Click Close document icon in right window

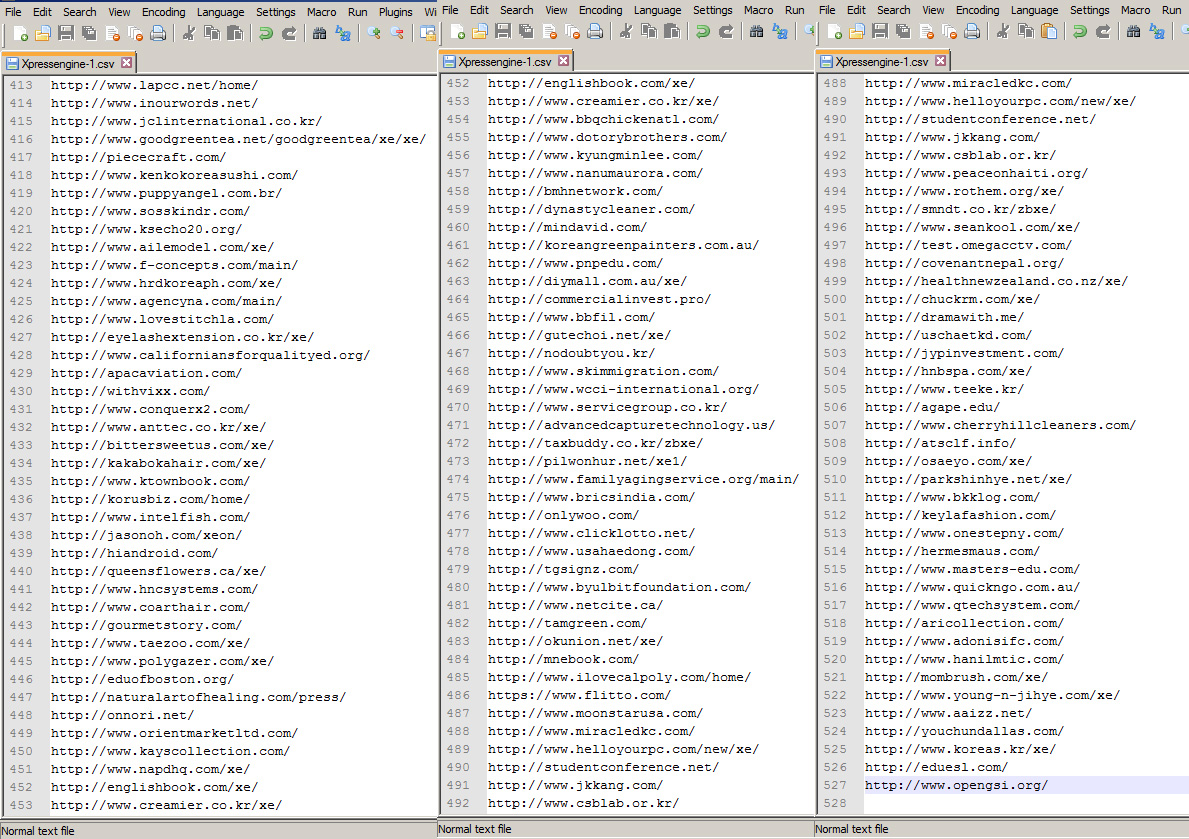click(x=927, y=31)
